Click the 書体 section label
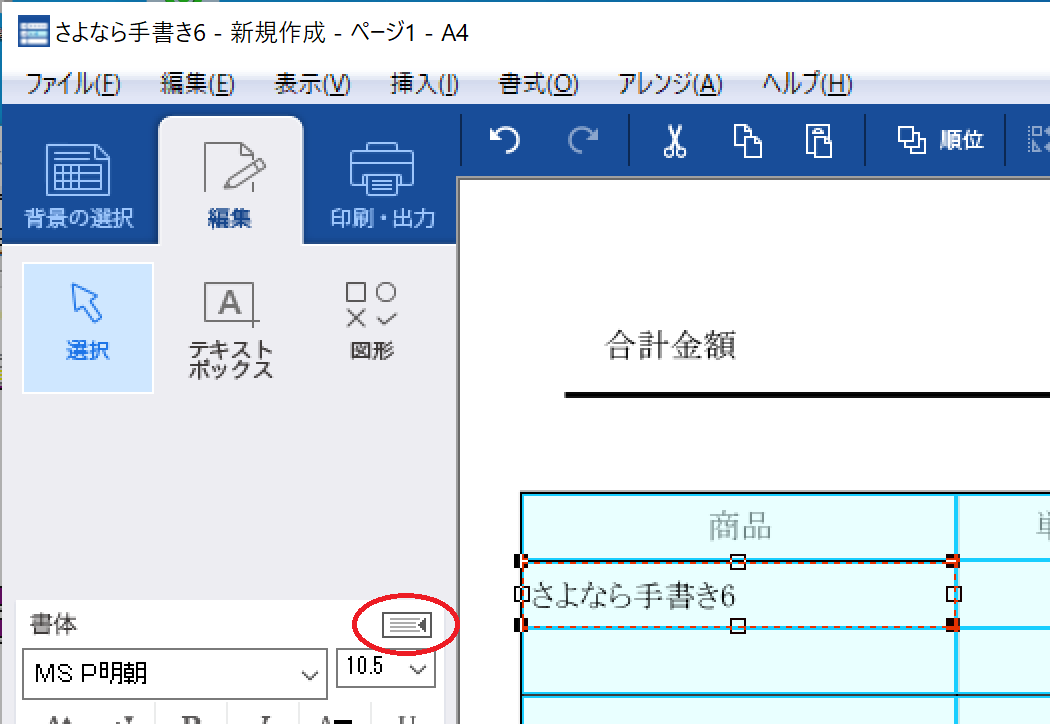Screen dimensions: 1050x724 [x=54, y=624]
